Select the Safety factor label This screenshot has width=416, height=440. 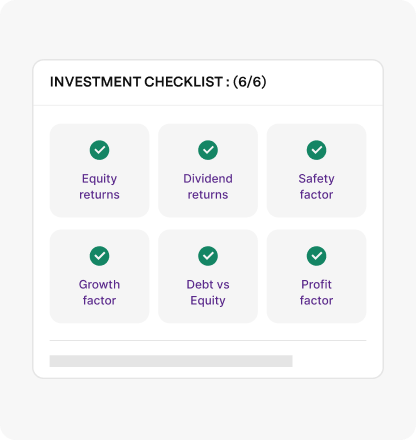(x=316, y=187)
